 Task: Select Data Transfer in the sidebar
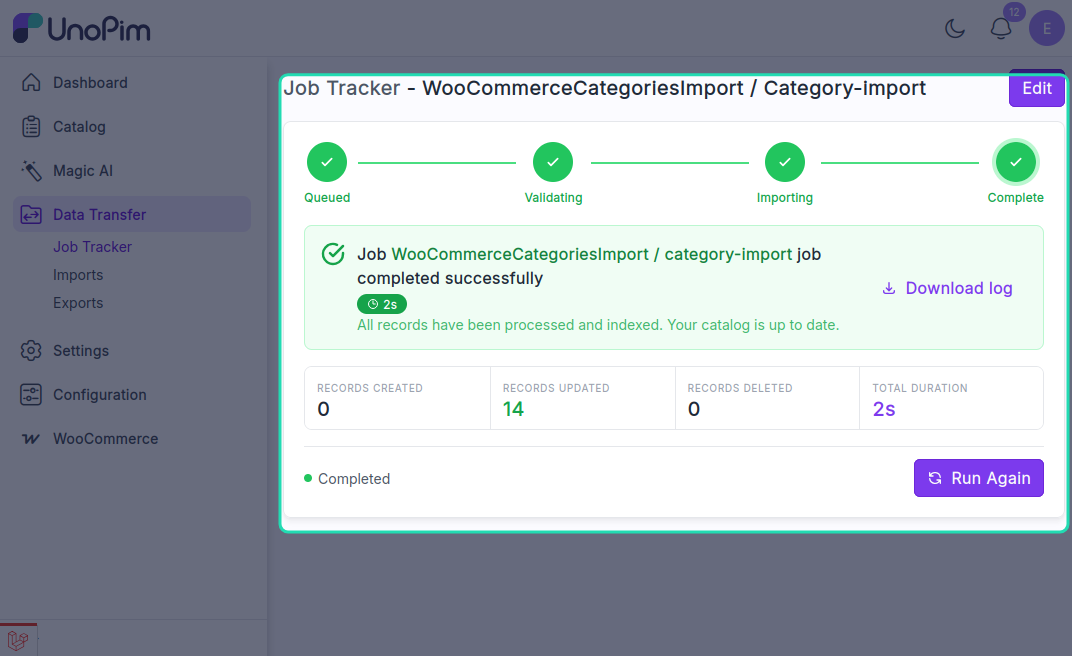click(x=132, y=215)
